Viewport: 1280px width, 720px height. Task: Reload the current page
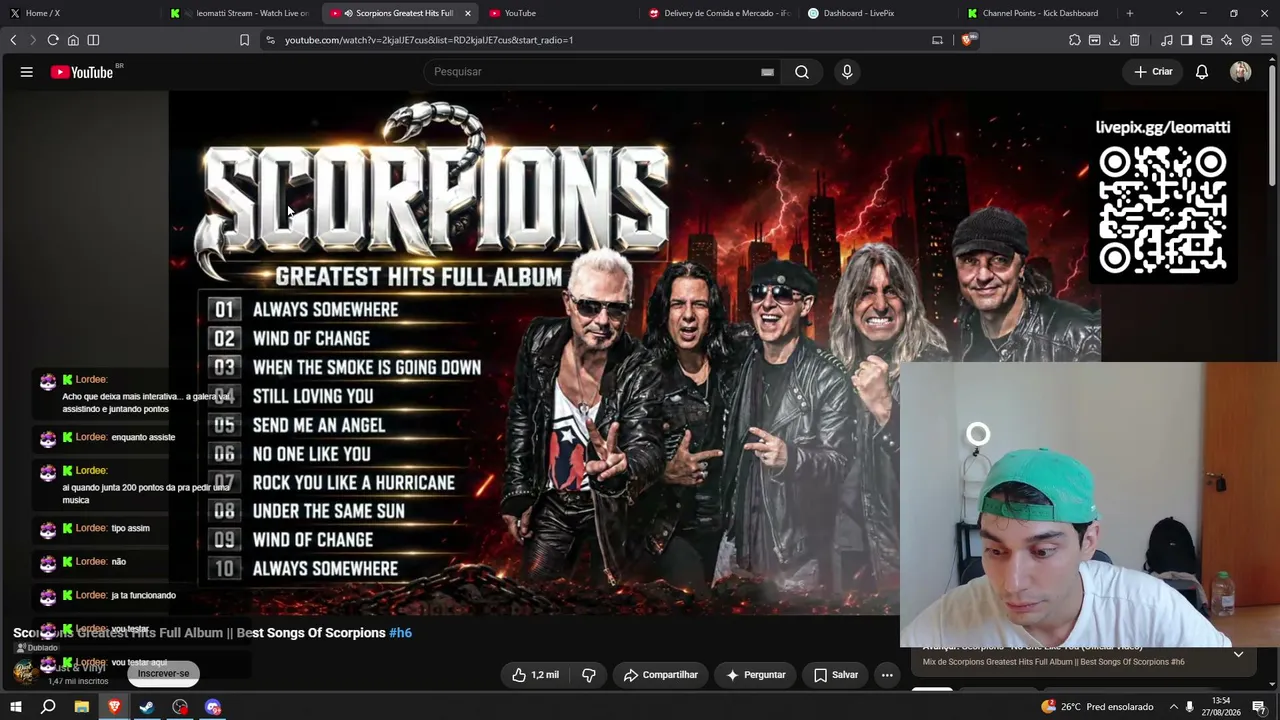click(x=53, y=40)
